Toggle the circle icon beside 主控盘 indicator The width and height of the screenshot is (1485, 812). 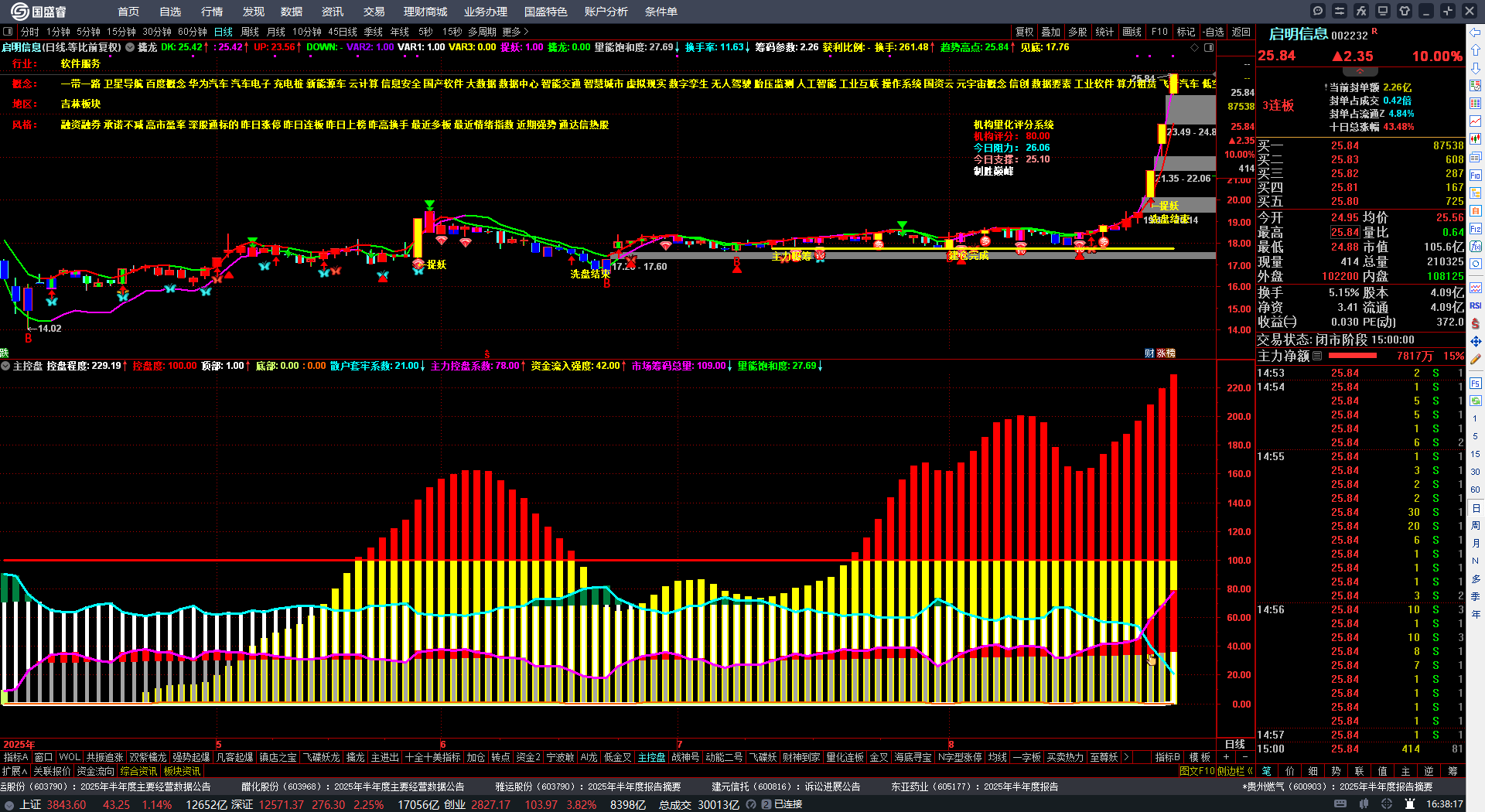(5, 366)
